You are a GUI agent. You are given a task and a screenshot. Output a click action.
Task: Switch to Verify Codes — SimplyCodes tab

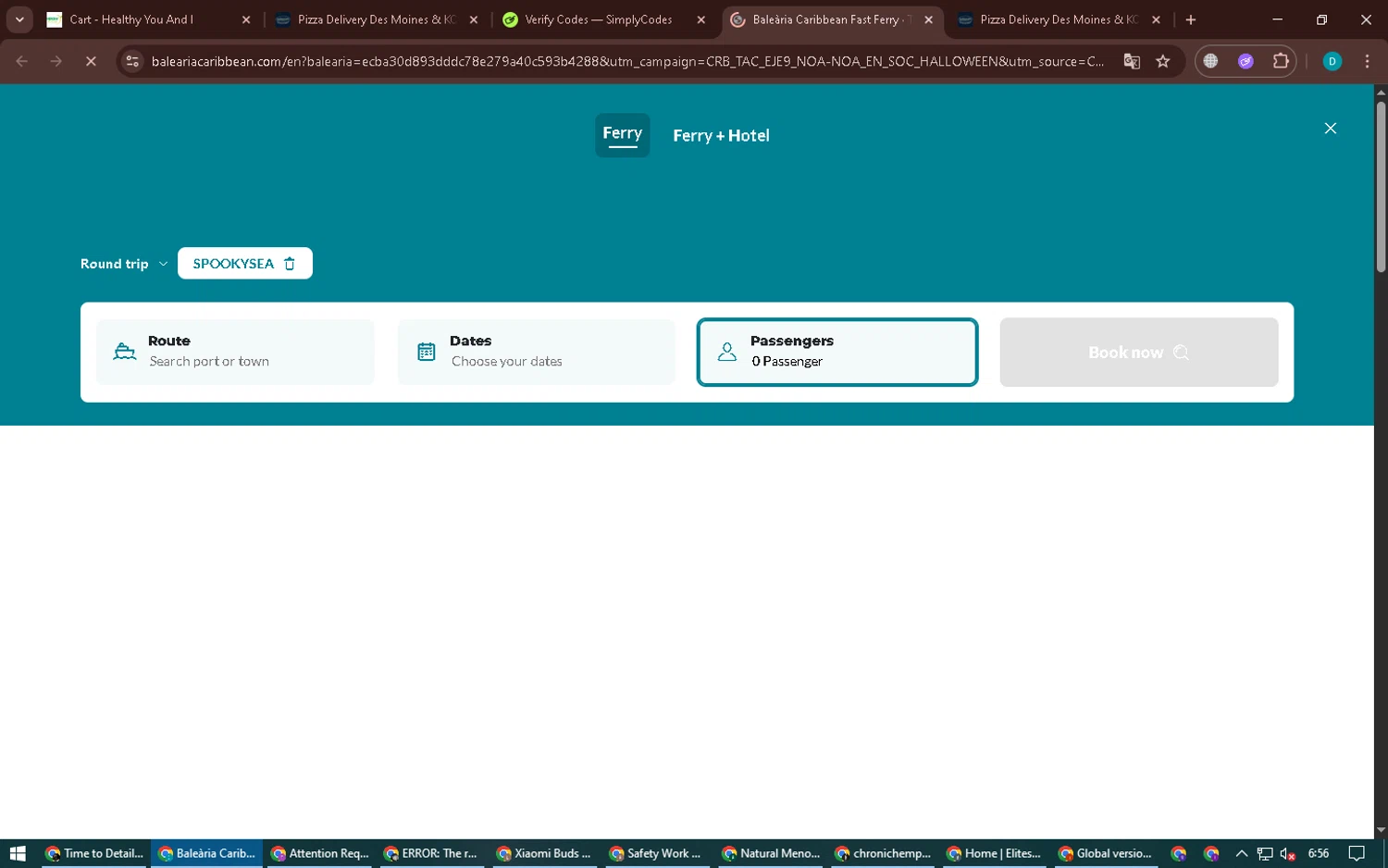pos(603,19)
